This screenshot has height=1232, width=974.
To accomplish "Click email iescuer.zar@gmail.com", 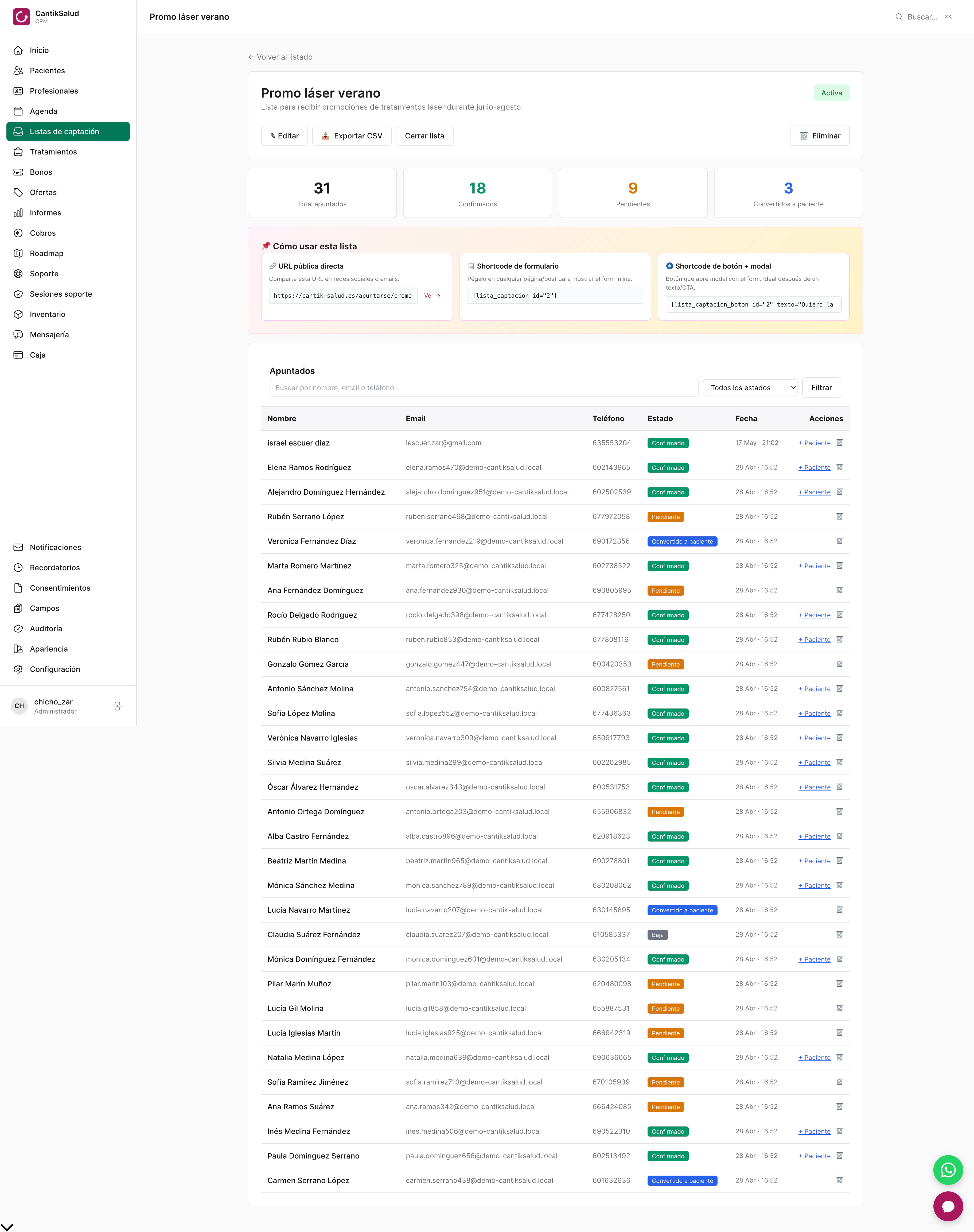I will 444,443.
